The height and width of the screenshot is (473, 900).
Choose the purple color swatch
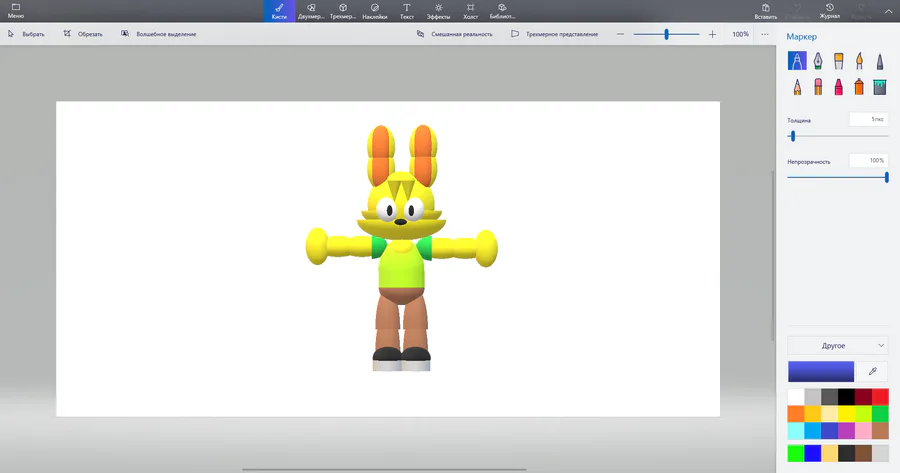point(846,430)
